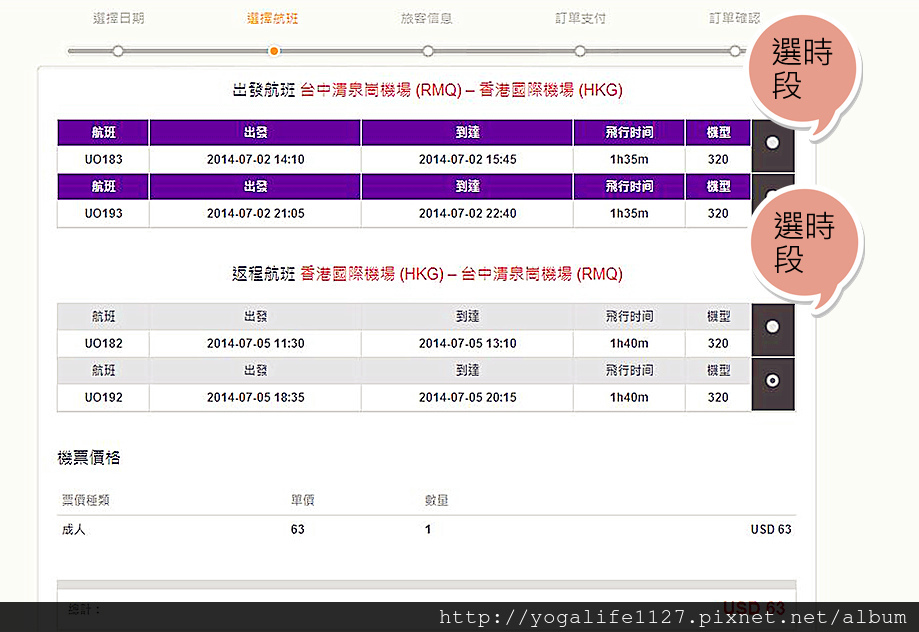Click the 機票價格 section heading
Viewport: 919px width, 632px height.
89,458
